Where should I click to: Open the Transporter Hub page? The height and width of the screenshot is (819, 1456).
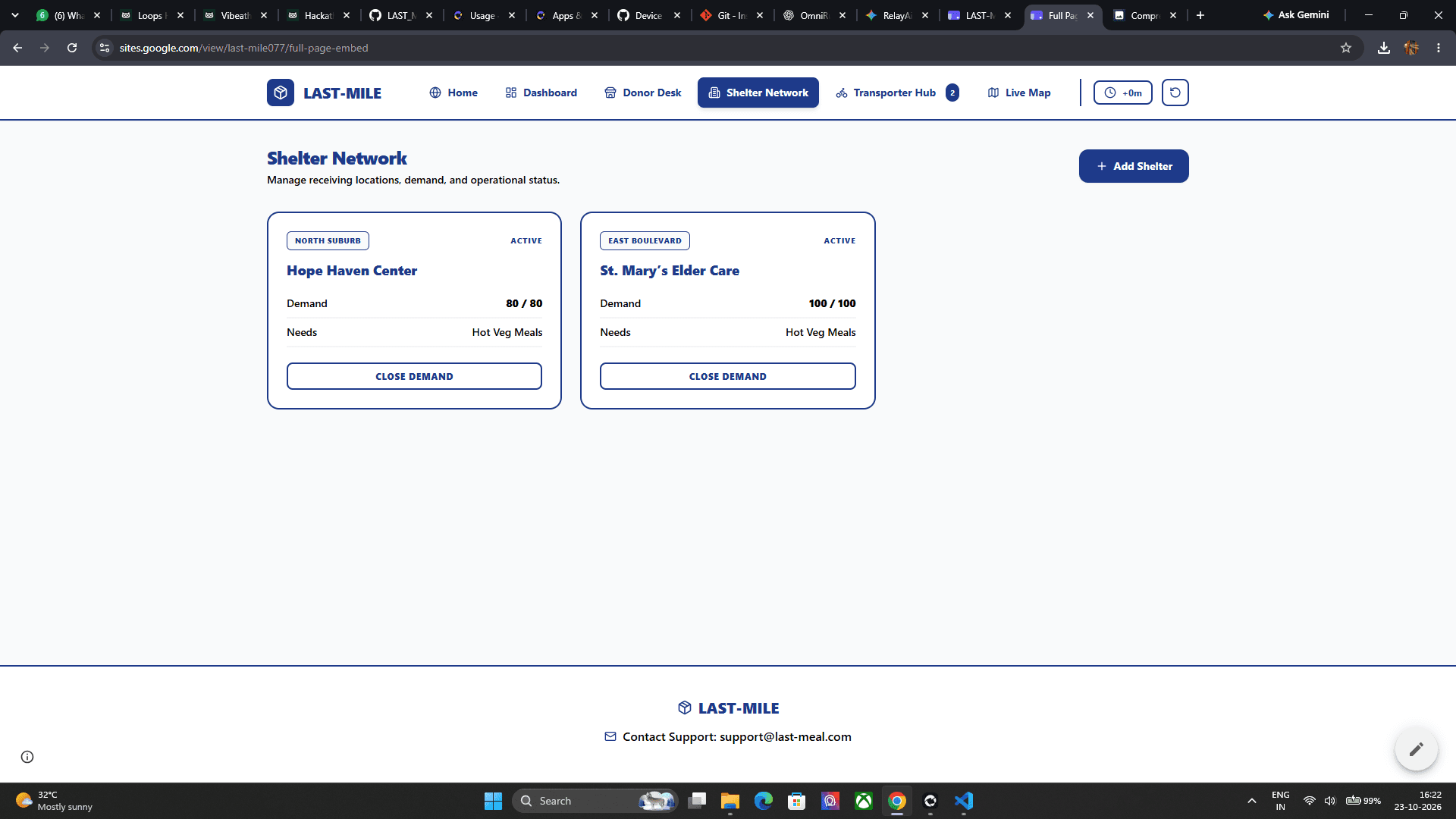point(886,93)
